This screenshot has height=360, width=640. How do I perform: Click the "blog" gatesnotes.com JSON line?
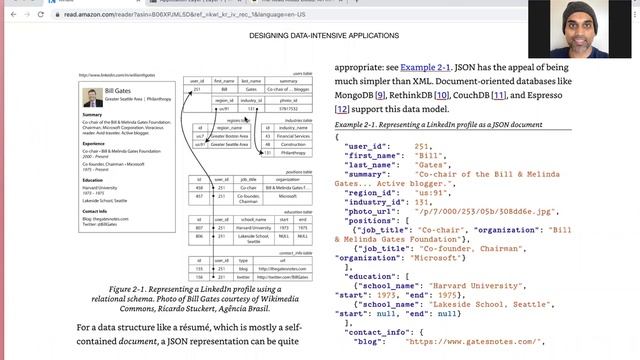[449, 342]
